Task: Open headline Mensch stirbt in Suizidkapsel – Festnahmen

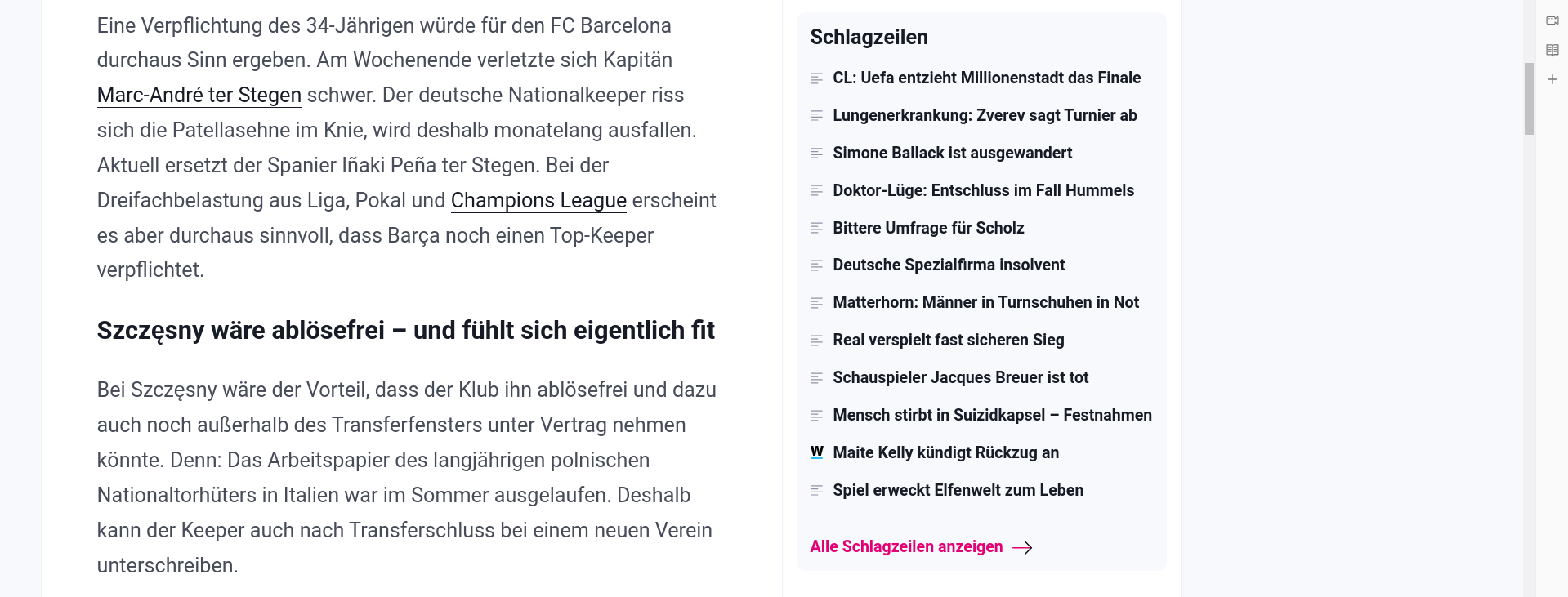Action: click(x=992, y=415)
